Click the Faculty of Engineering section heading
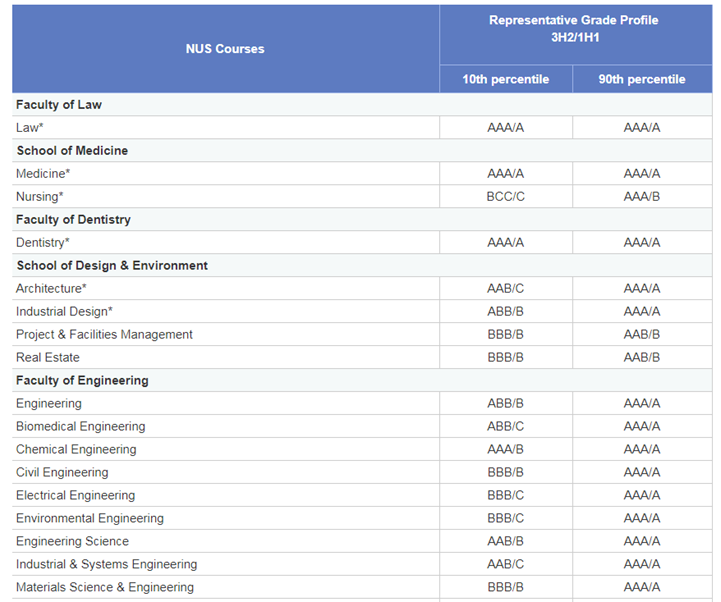 tap(82, 380)
